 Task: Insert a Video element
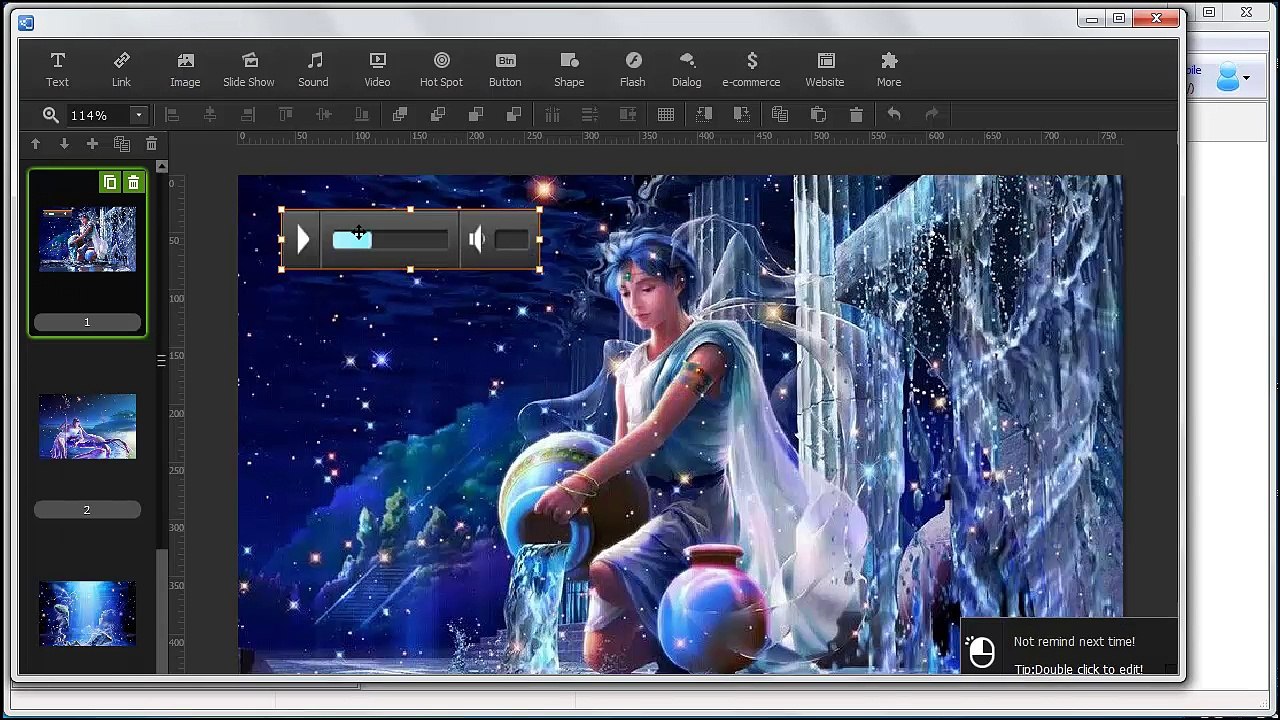(377, 70)
